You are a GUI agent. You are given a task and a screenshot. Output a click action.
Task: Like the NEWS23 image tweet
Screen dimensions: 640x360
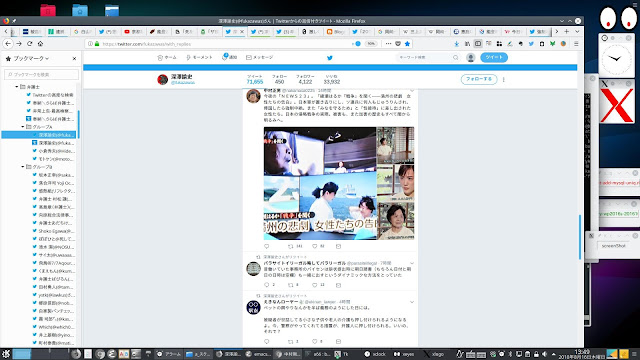[x=315, y=246]
